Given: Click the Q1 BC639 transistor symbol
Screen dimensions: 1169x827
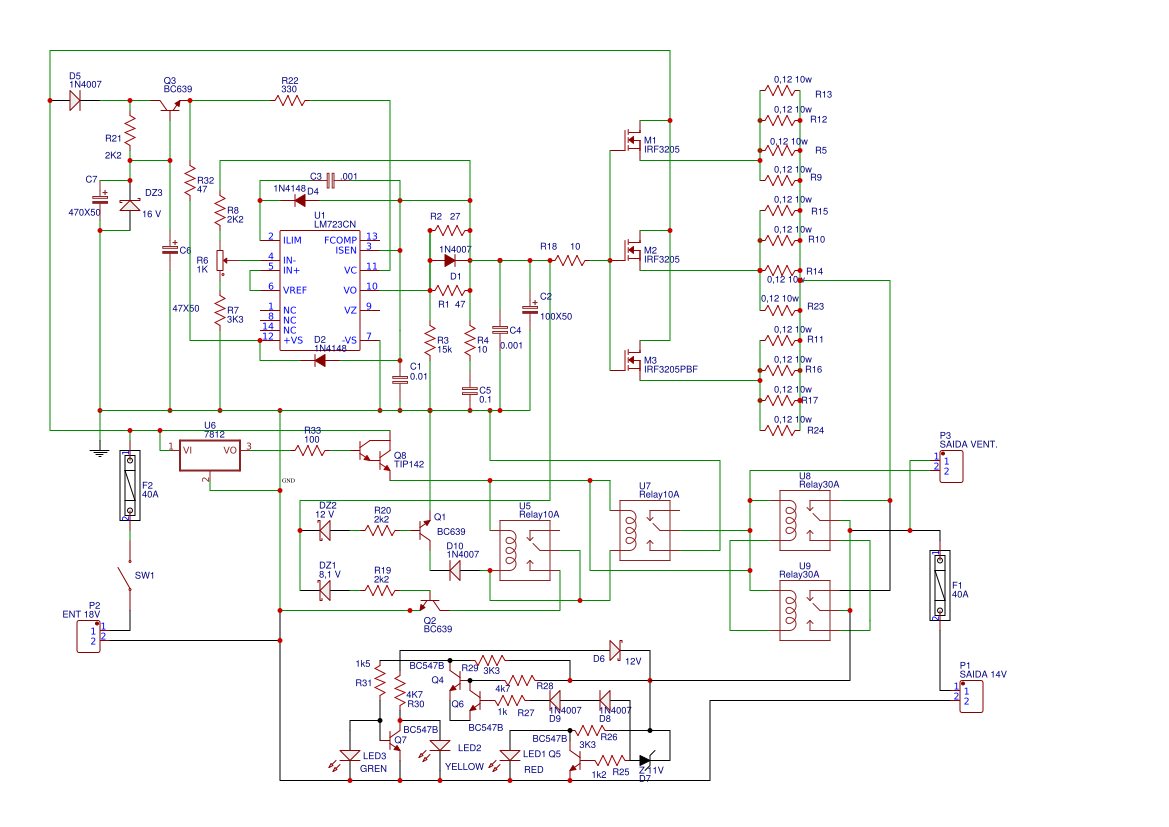Looking at the screenshot, I should pos(423,529).
